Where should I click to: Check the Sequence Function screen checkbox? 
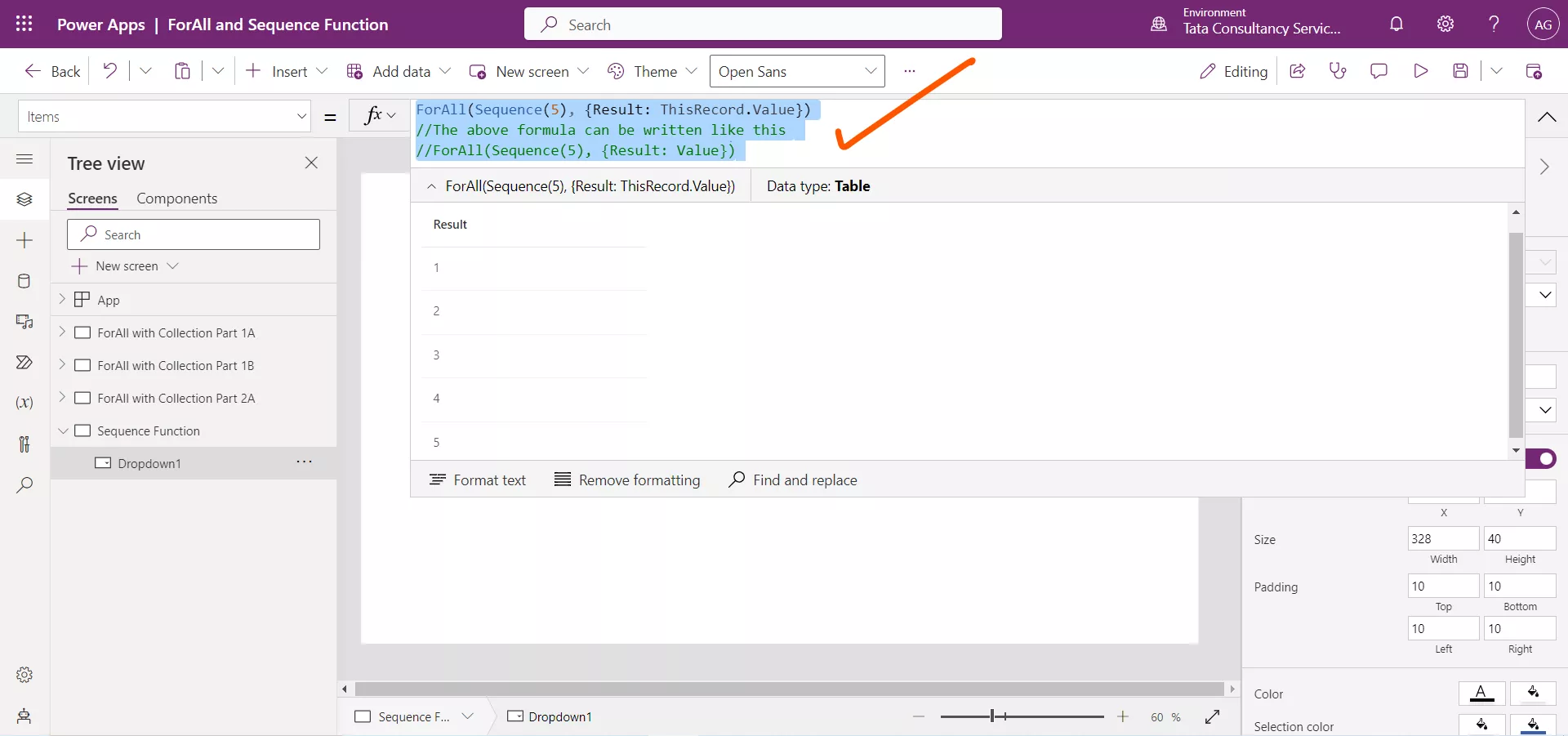click(83, 430)
